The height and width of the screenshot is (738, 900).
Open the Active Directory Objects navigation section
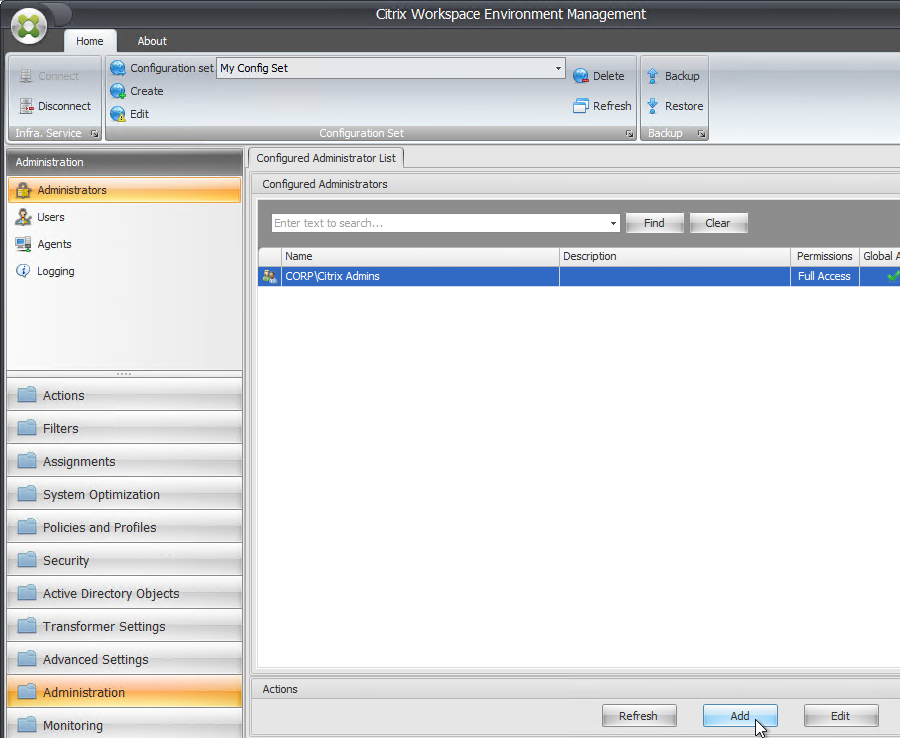coord(125,593)
